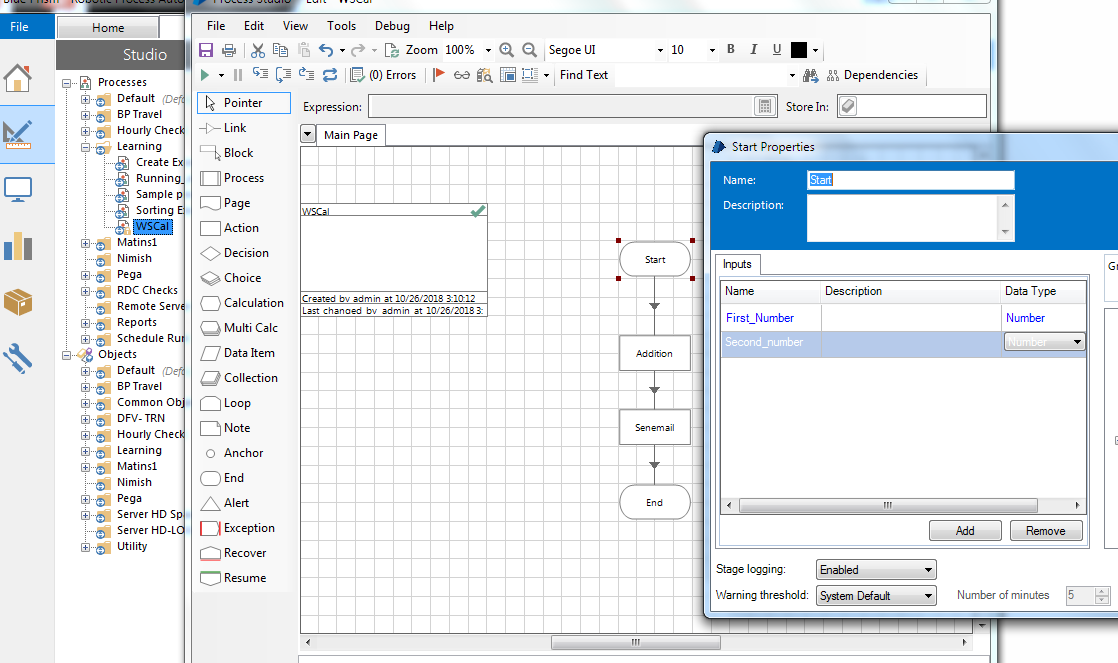Open the Warning threshold dropdown
This screenshot has height=663, width=1118.
[x=876, y=596]
